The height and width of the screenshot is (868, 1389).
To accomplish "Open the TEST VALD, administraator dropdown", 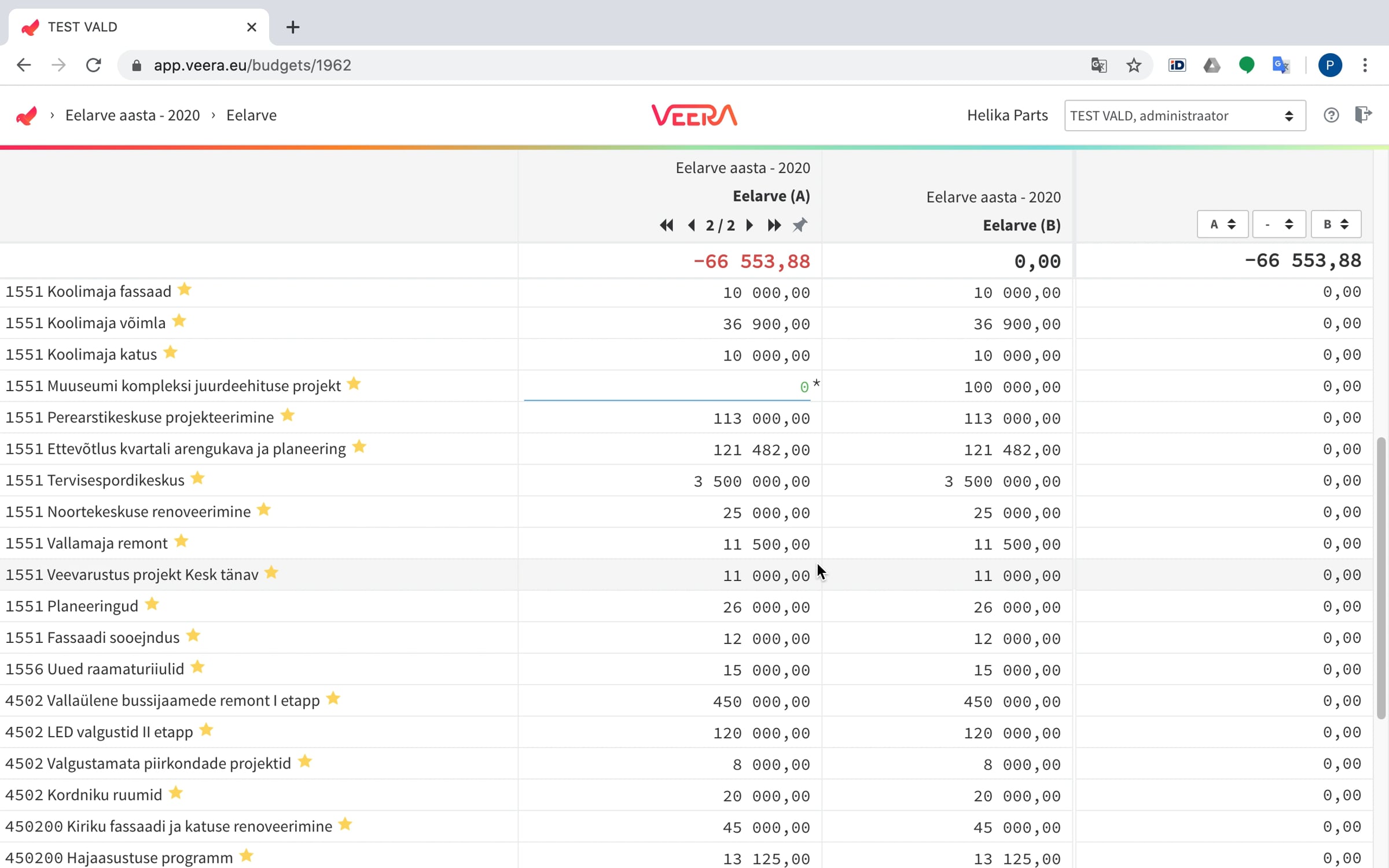I will pos(1185,116).
